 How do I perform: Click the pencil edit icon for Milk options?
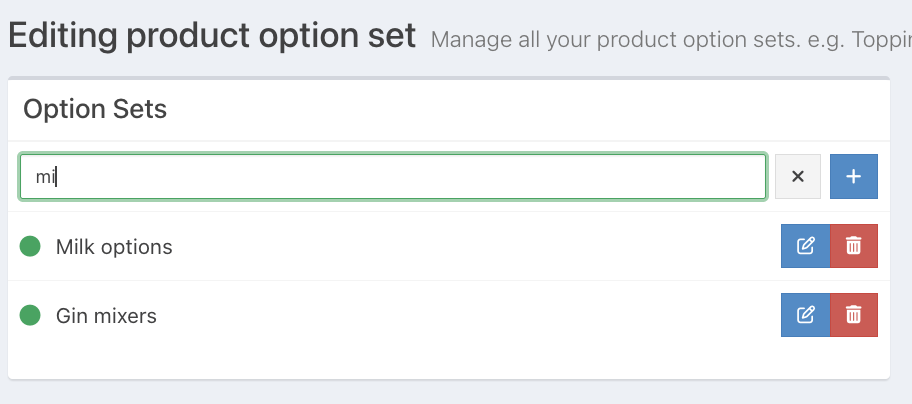click(805, 246)
